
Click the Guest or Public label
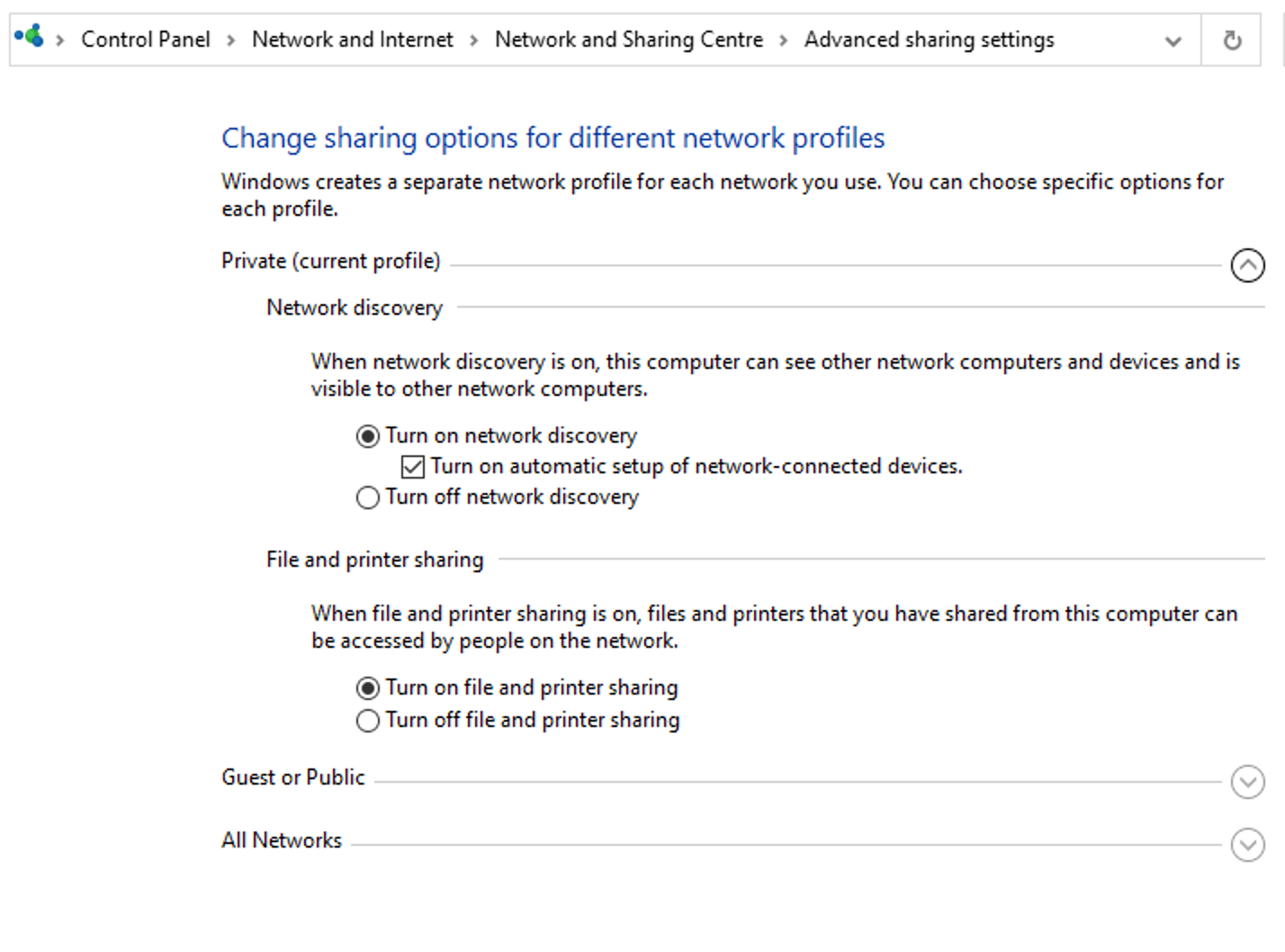293,777
